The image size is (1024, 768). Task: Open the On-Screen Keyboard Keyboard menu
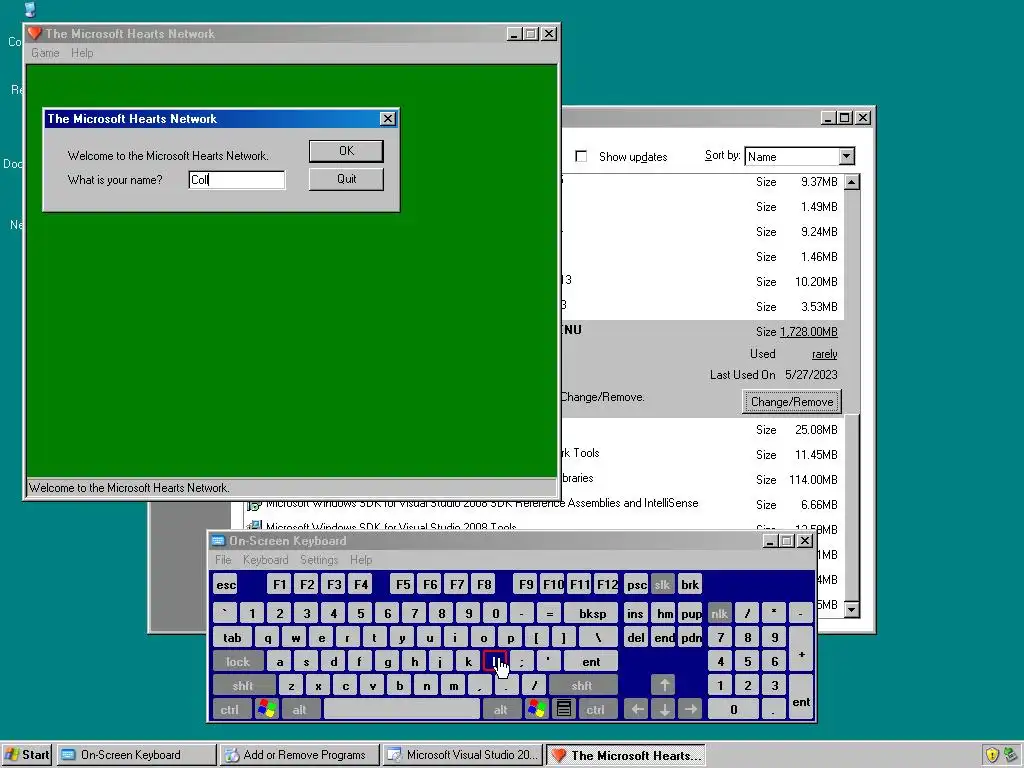point(265,560)
